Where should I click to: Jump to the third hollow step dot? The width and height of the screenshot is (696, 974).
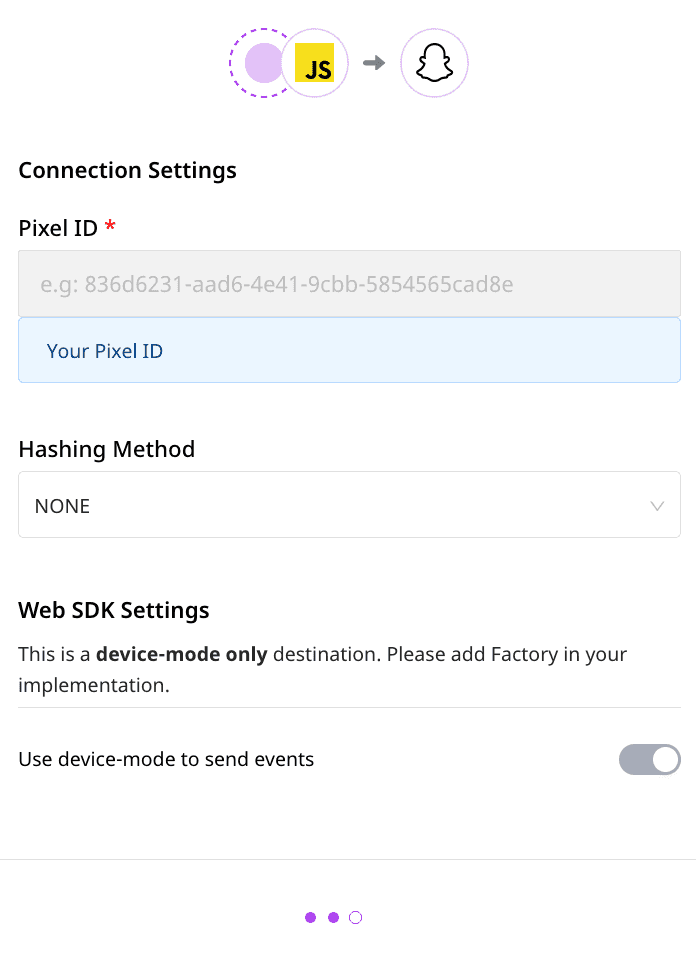[356, 917]
